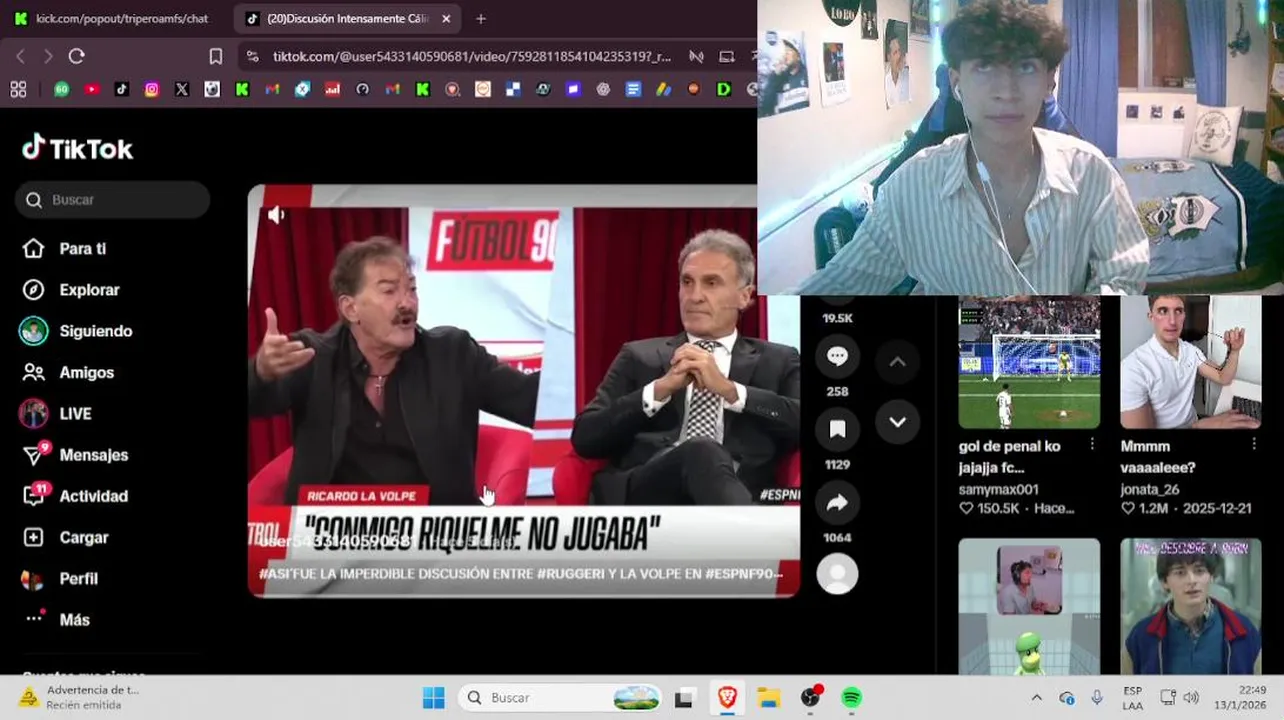Open Mensajes with unread badge
The width and height of the screenshot is (1284, 720).
(x=76, y=455)
